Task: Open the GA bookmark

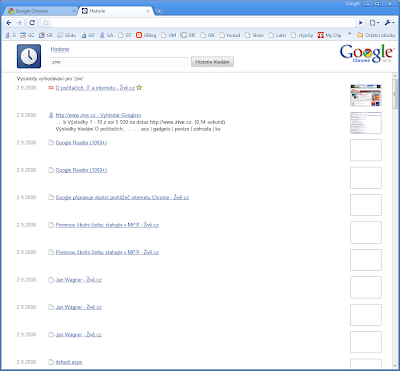Action: (107, 35)
